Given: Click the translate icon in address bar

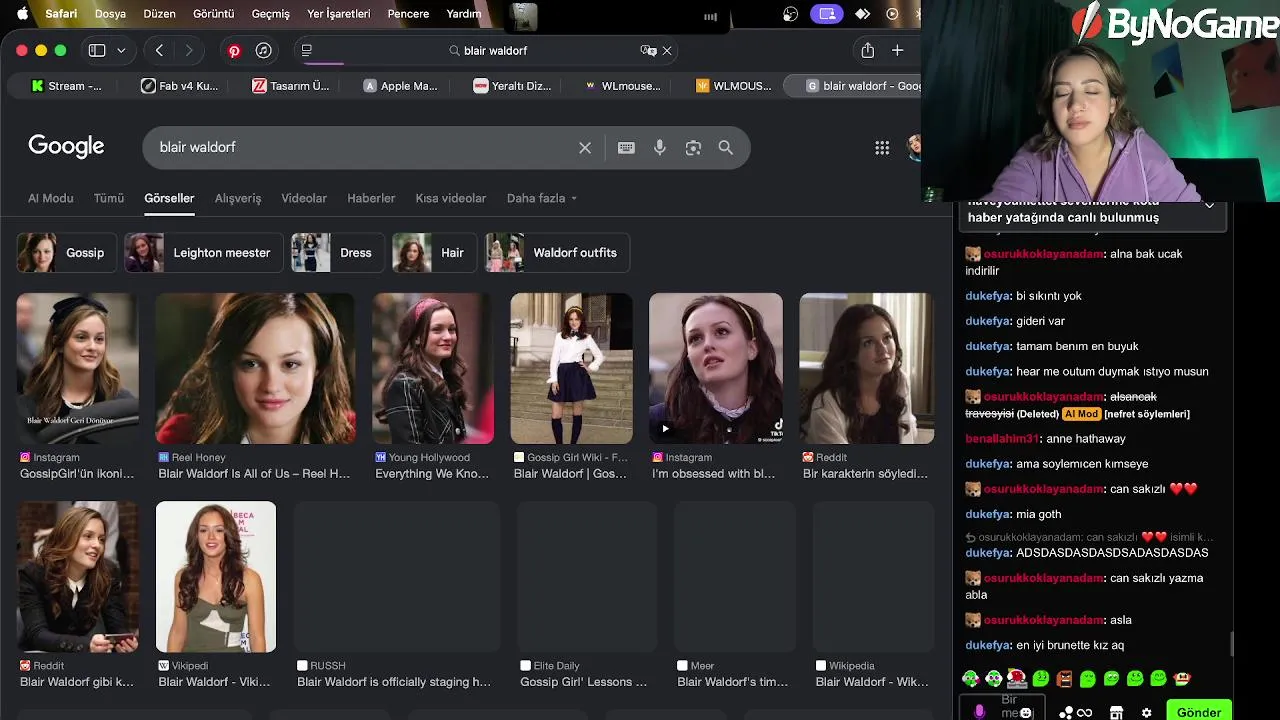Looking at the screenshot, I should pos(648,50).
